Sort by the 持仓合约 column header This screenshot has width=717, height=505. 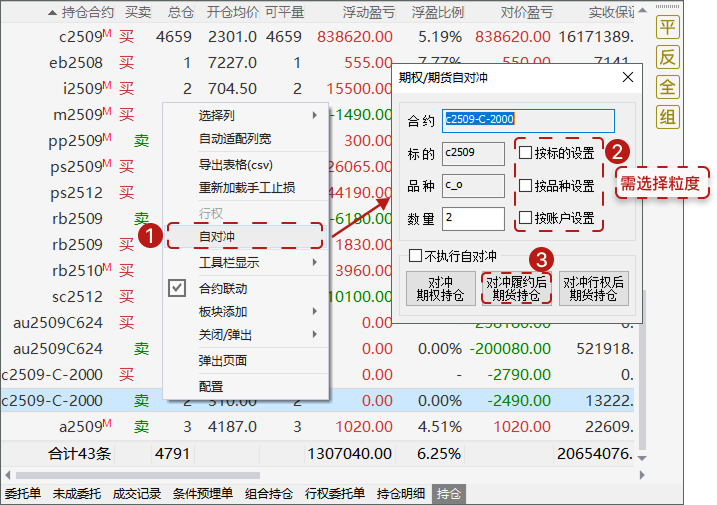[x=87, y=12]
